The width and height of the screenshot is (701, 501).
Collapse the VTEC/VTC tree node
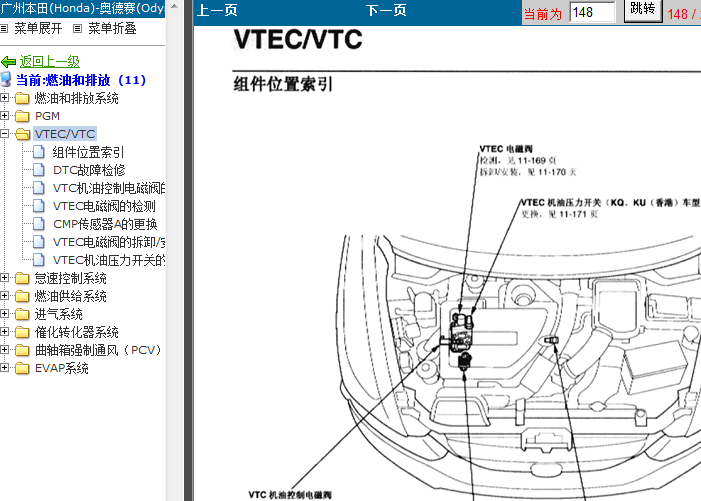click(x=4, y=133)
